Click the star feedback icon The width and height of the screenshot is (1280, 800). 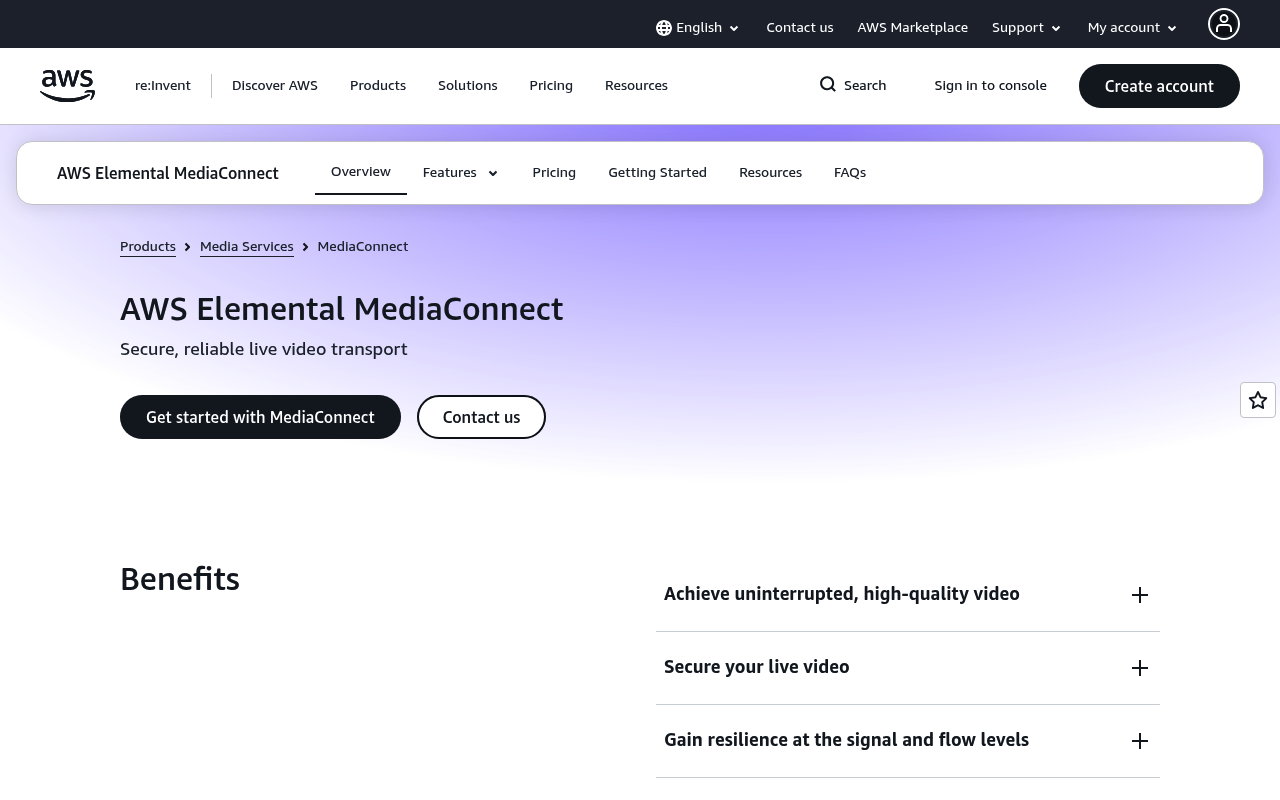tap(1258, 400)
